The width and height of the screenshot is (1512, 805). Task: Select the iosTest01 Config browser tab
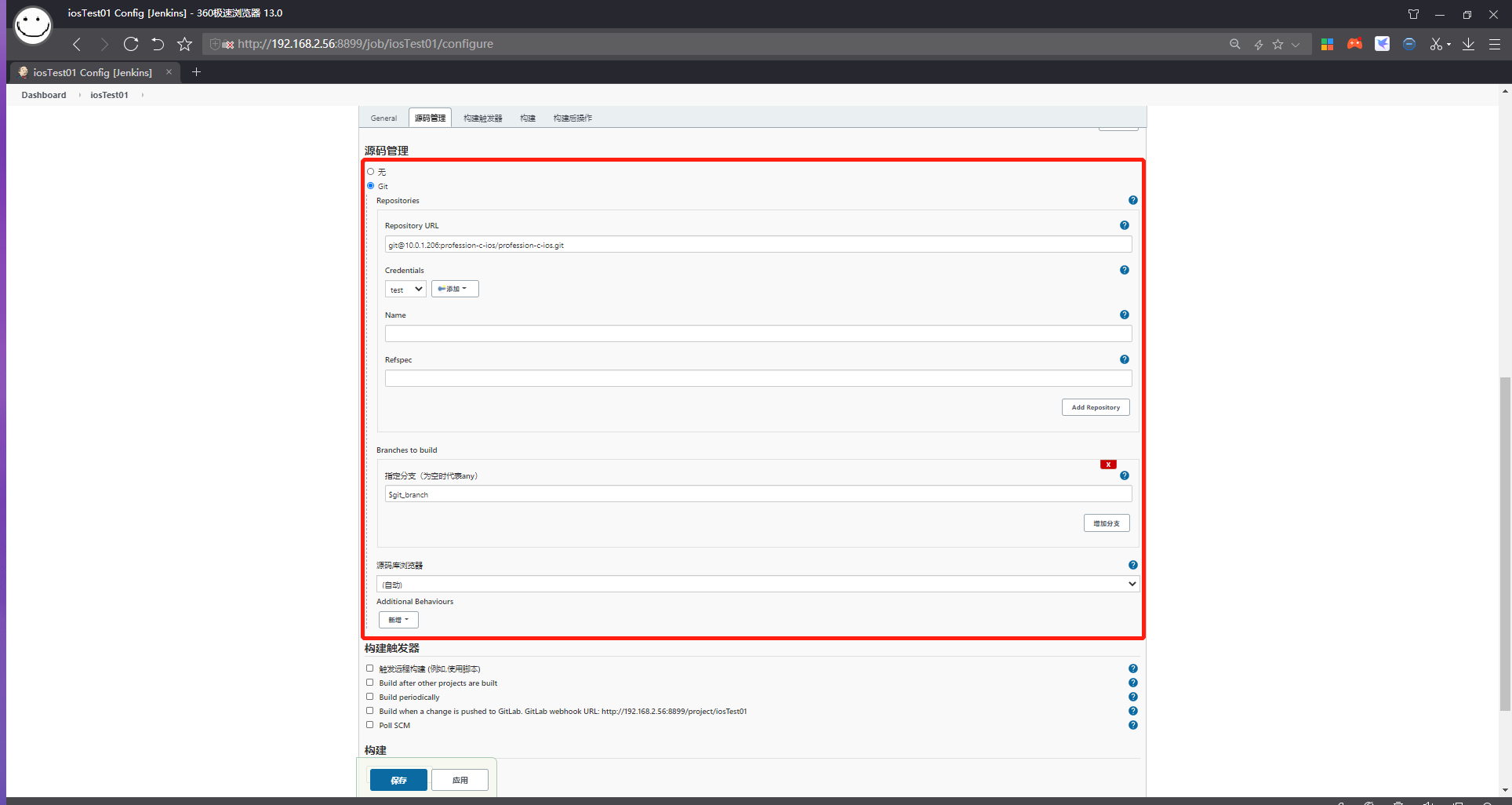[94, 72]
